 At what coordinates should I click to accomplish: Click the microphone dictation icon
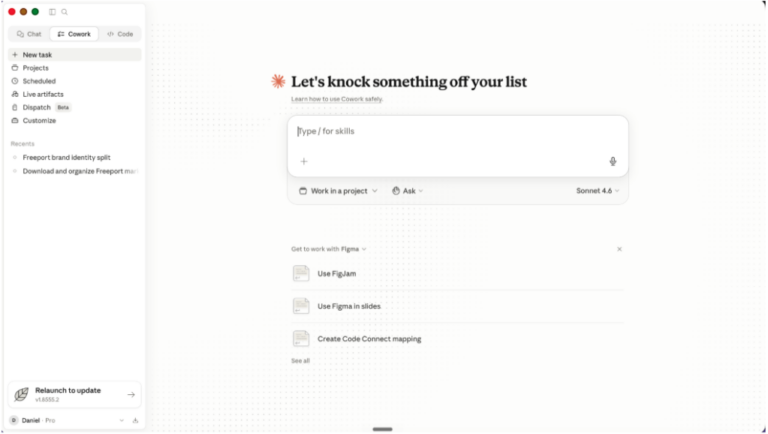pyautogui.click(x=613, y=161)
